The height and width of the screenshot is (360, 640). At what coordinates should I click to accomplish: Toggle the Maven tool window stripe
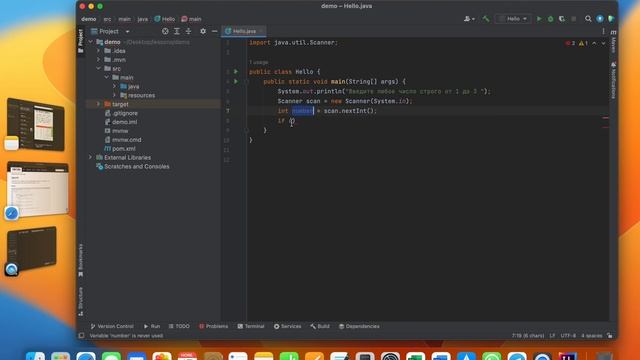click(613, 42)
